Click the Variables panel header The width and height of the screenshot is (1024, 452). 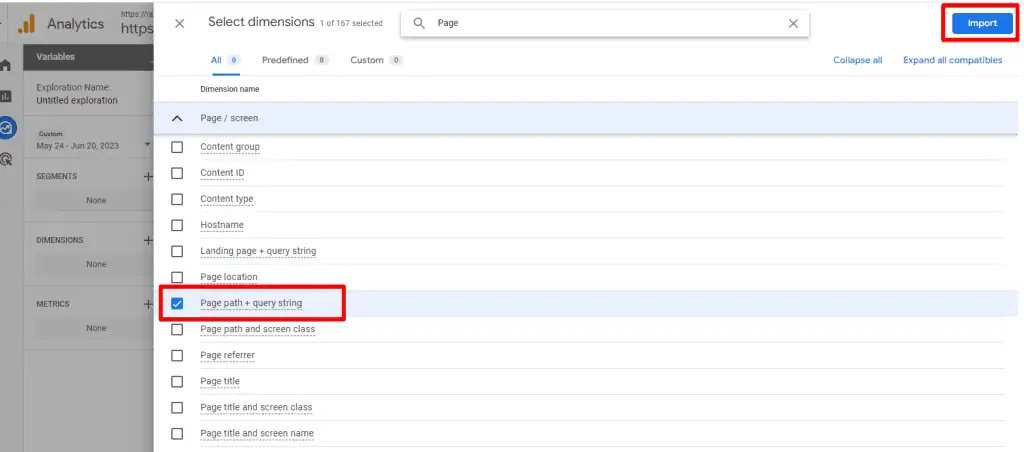pyautogui.click(x=88, y=57)
